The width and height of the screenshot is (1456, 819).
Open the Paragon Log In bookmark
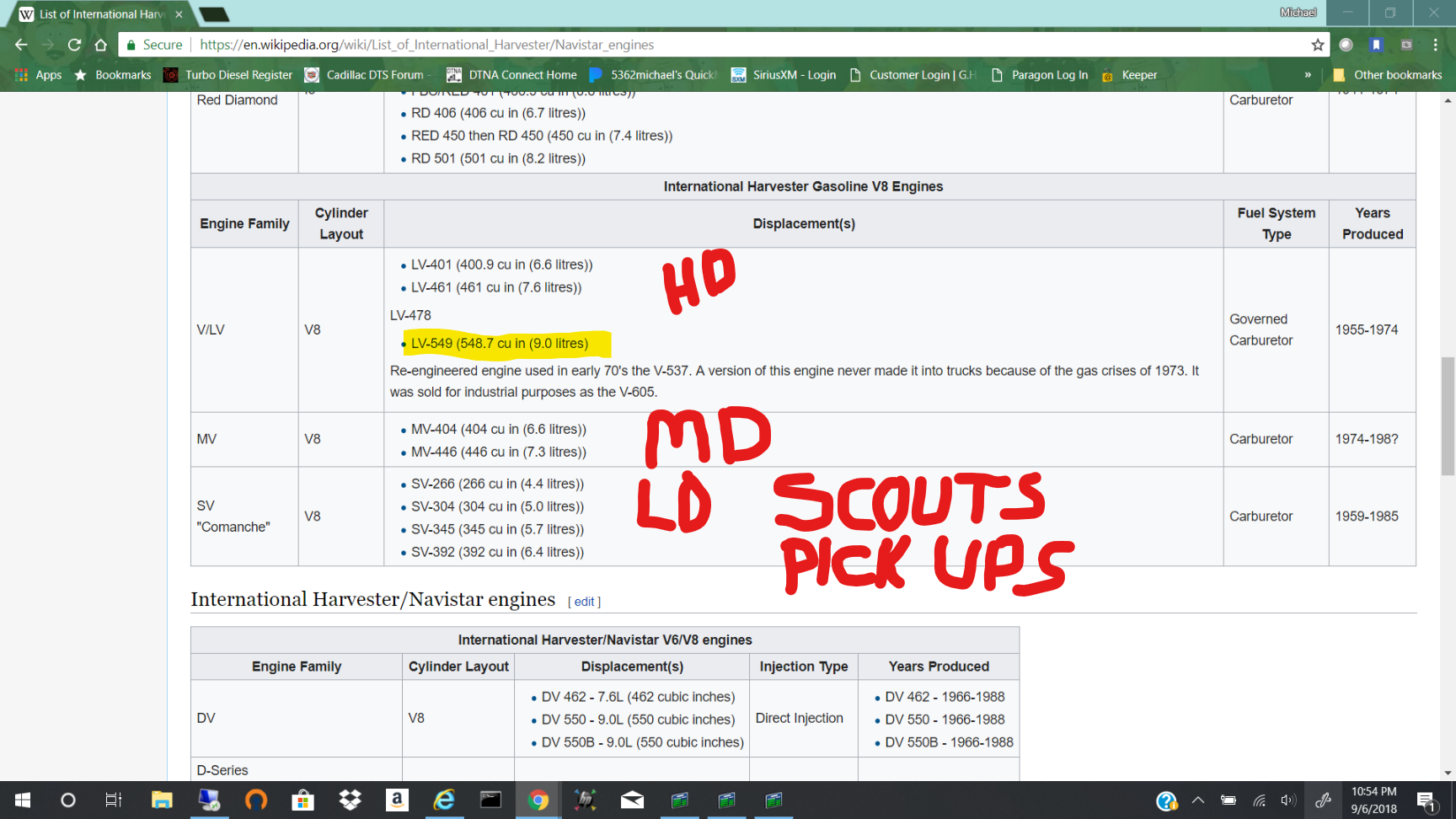(x=1040, y=75)
